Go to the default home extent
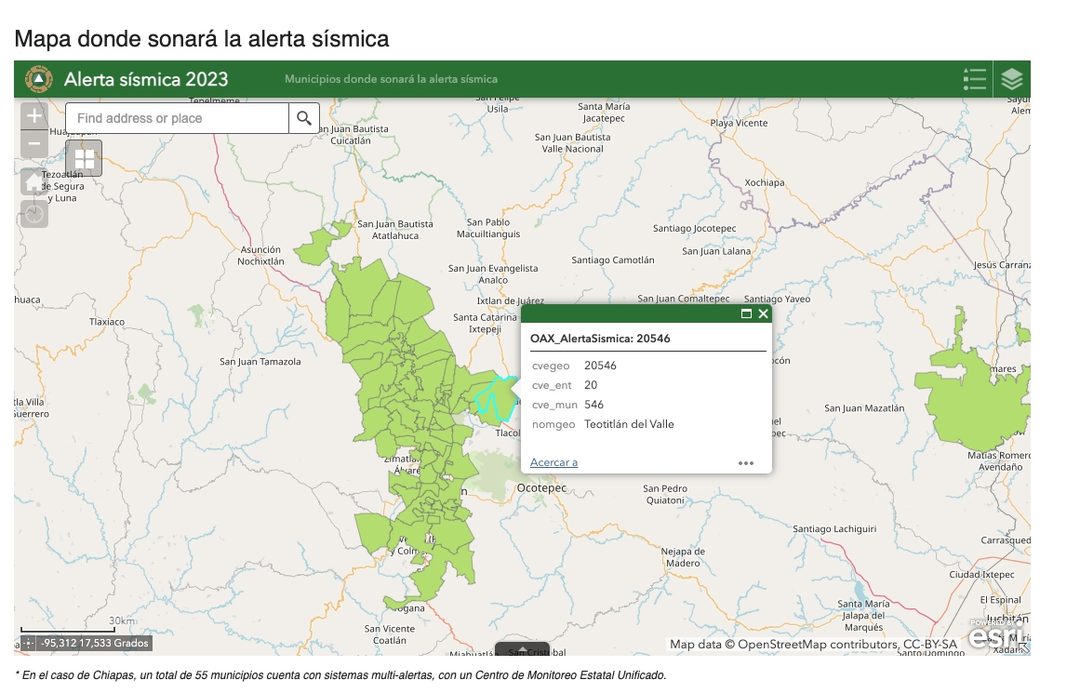 click(34, 183)
